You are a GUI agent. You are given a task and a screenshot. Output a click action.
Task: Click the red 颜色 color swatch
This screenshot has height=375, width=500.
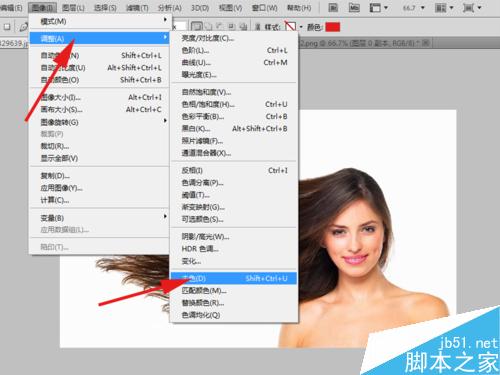click(333, 27)
